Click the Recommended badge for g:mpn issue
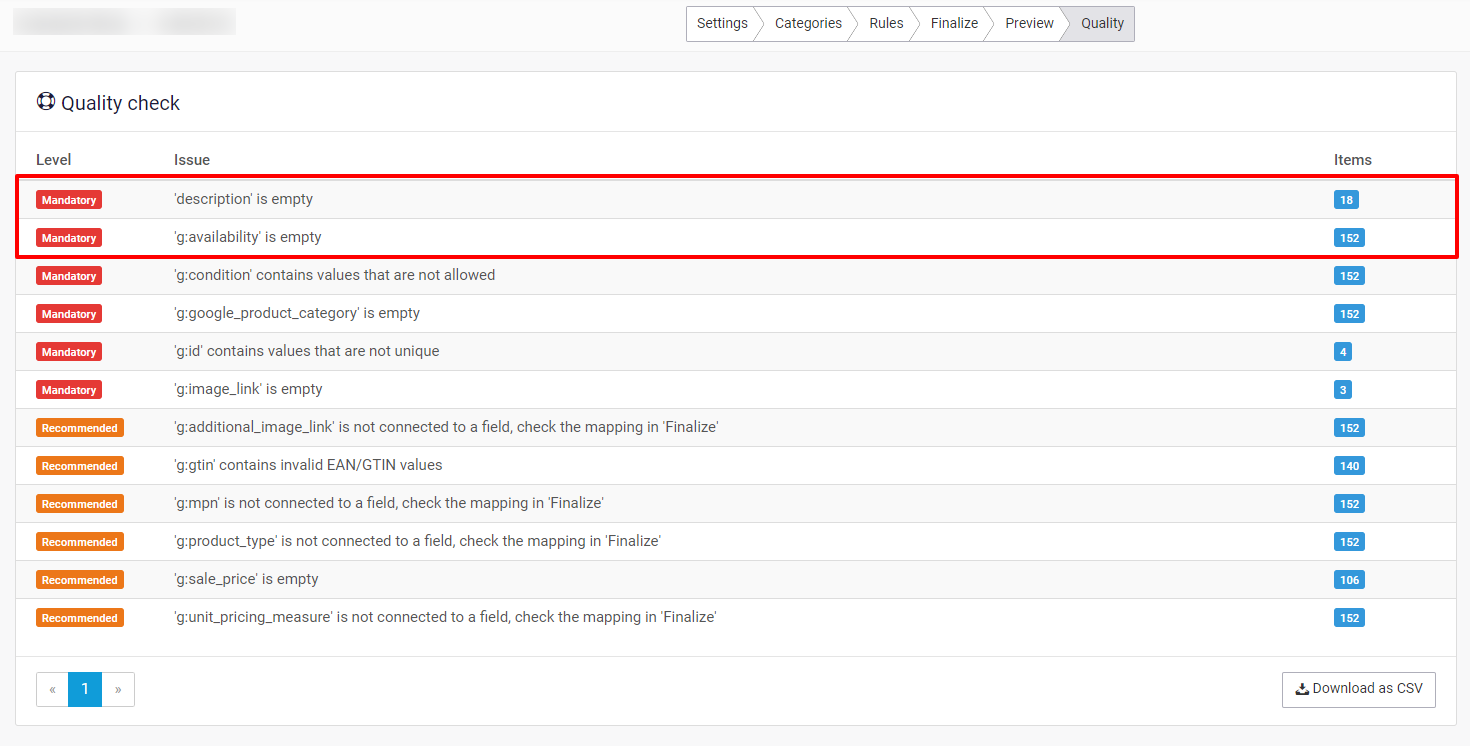Screen dimensions: 1470x746 (x=80, y=504)
